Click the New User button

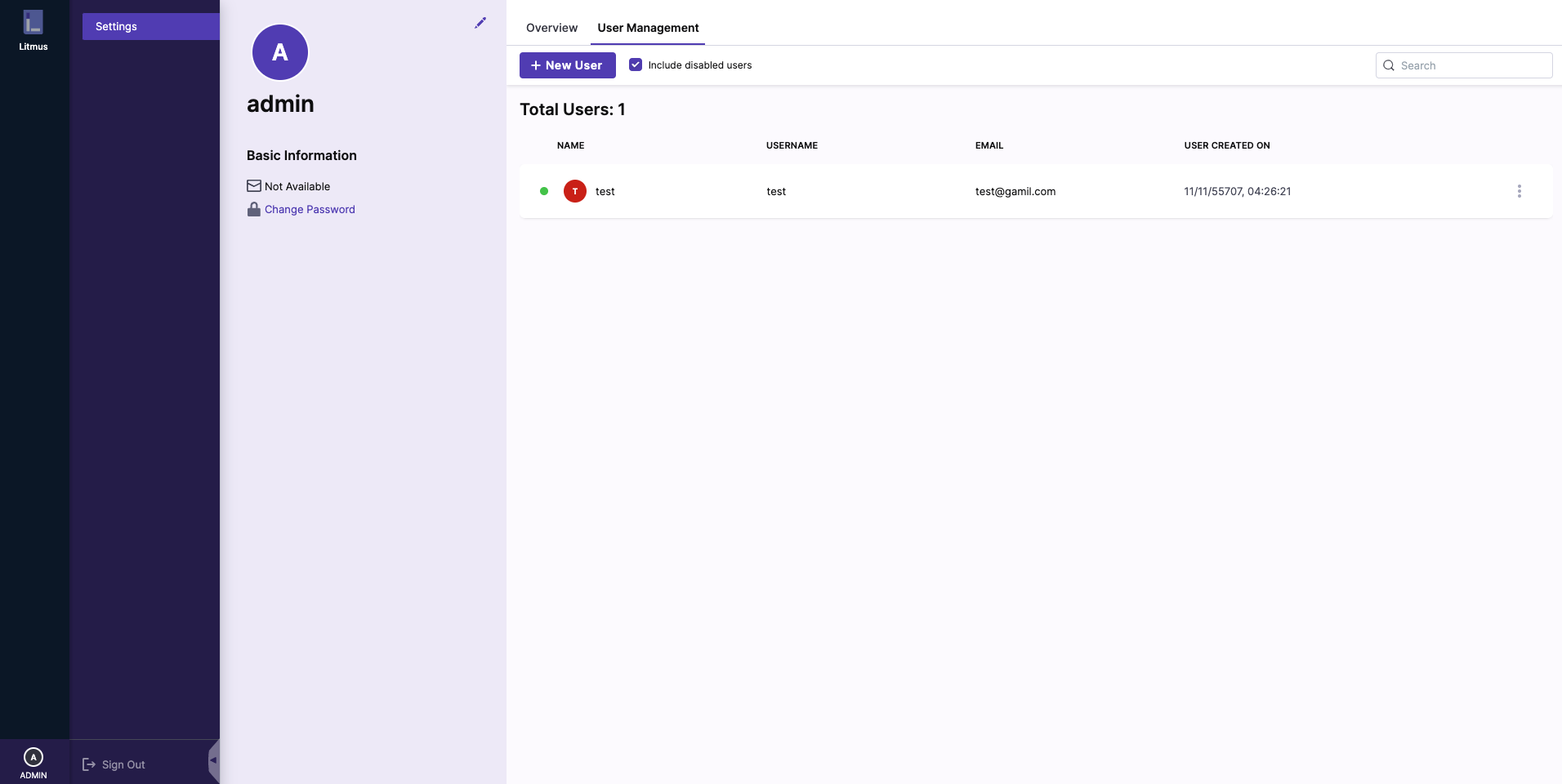click(567, 65)
